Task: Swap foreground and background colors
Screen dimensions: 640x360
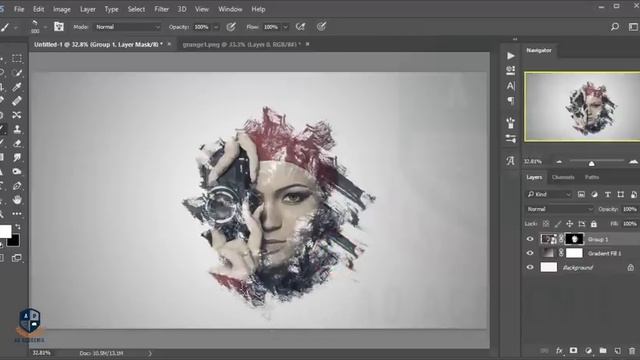Action: (18, 227)
